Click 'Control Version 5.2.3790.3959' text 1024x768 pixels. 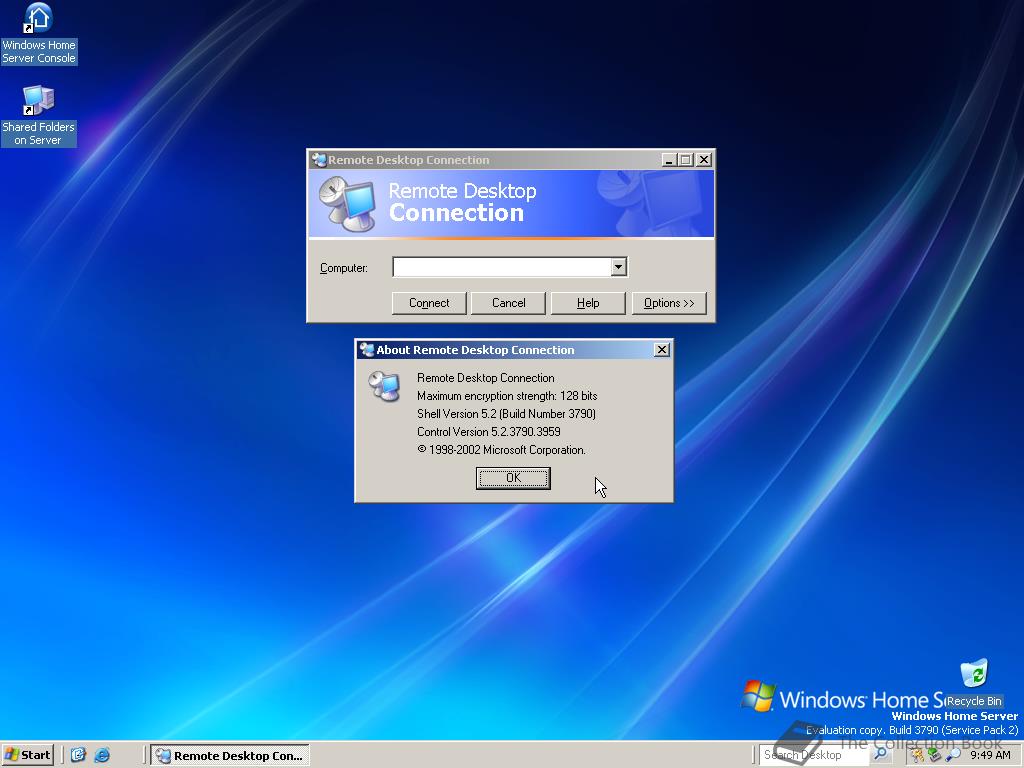pyautogui.click(x=488, y=432)
